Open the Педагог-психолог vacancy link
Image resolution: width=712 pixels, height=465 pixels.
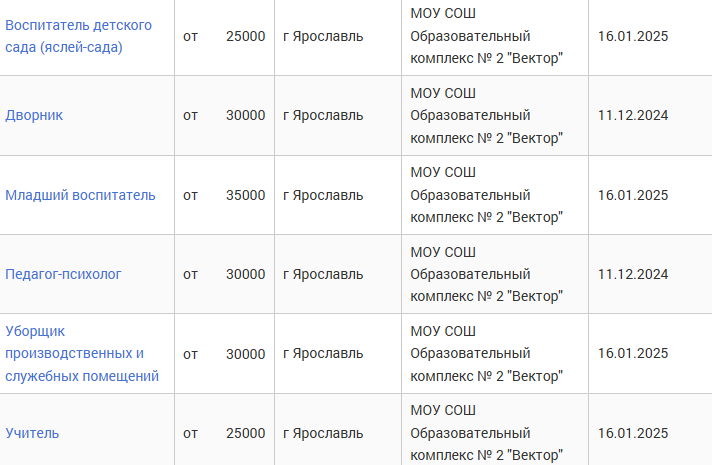63,274
